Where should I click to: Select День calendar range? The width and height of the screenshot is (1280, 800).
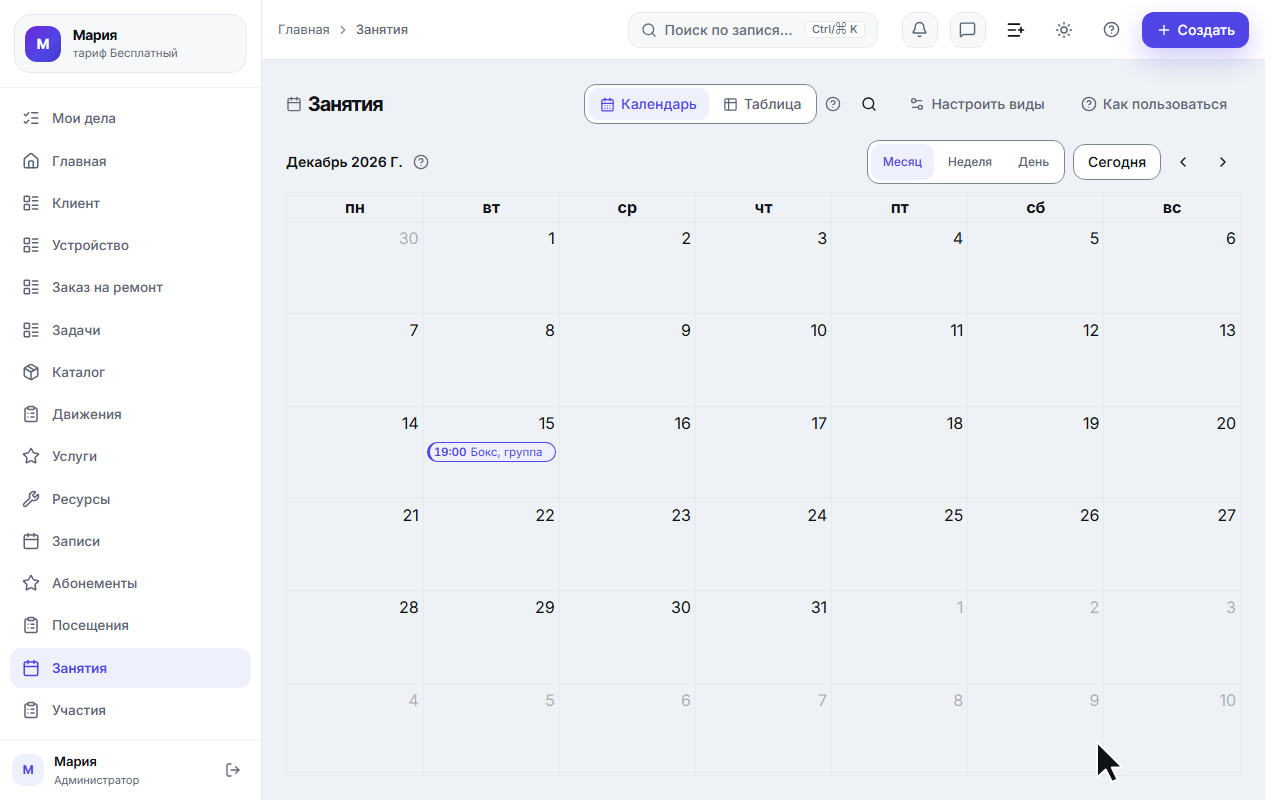[1034, 162]
